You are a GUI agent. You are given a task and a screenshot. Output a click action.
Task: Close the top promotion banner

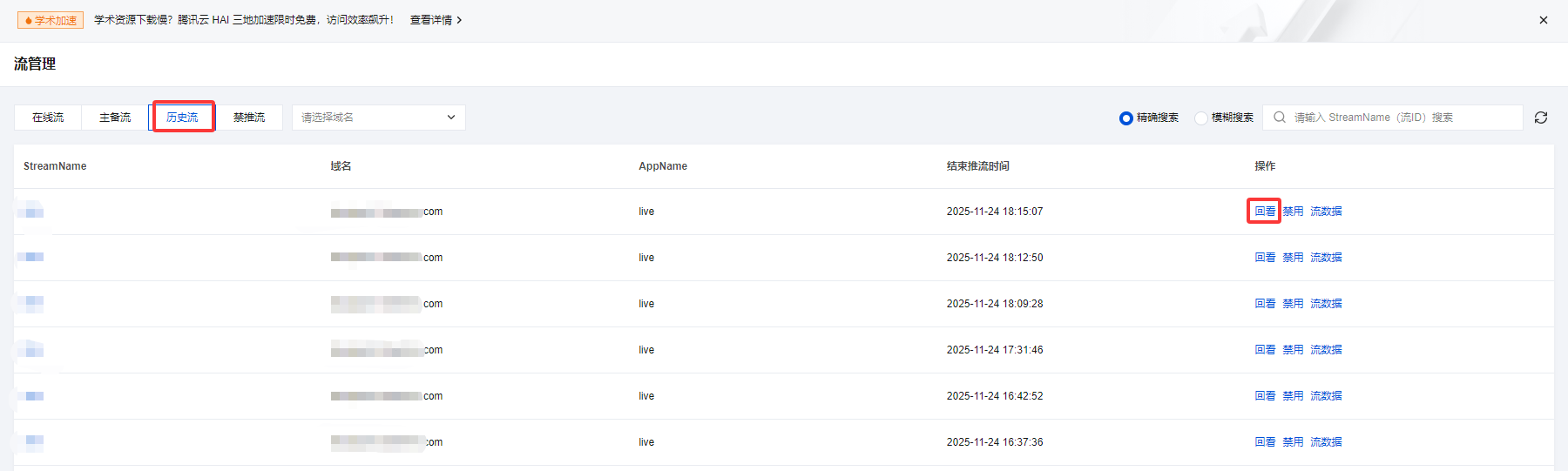tap(1544, 20)
